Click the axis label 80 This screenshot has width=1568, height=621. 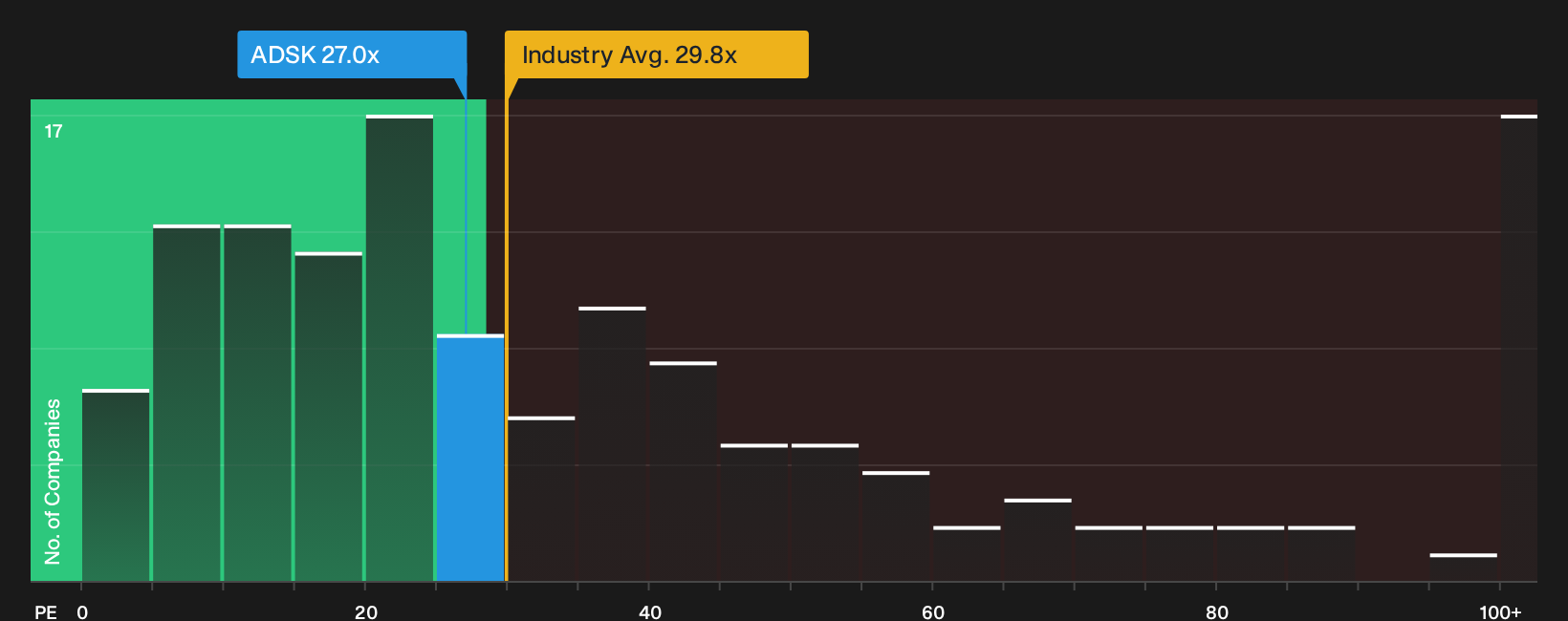click(1217, 611)
